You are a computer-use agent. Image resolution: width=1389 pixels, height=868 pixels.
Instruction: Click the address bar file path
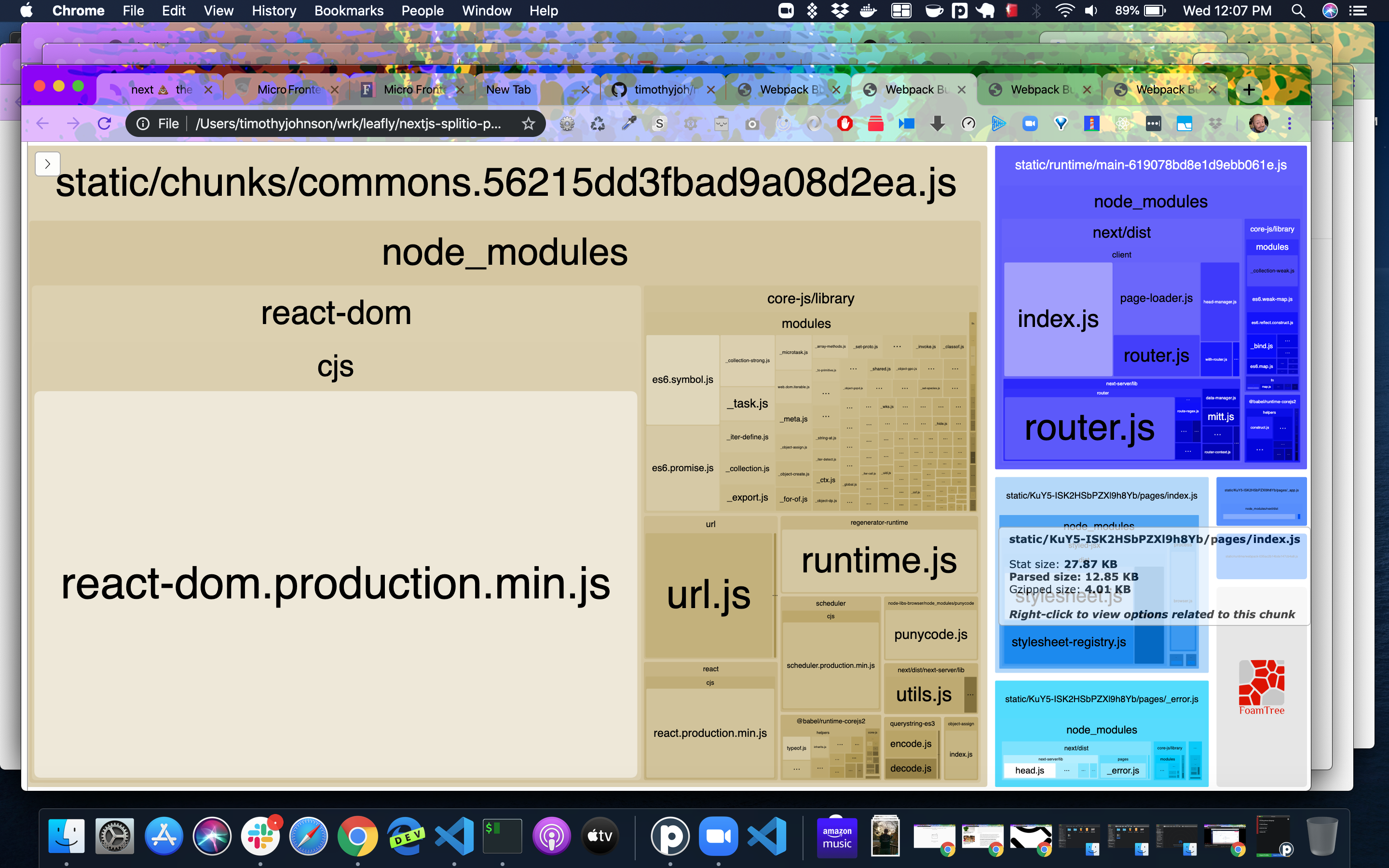tap(348, 123)
